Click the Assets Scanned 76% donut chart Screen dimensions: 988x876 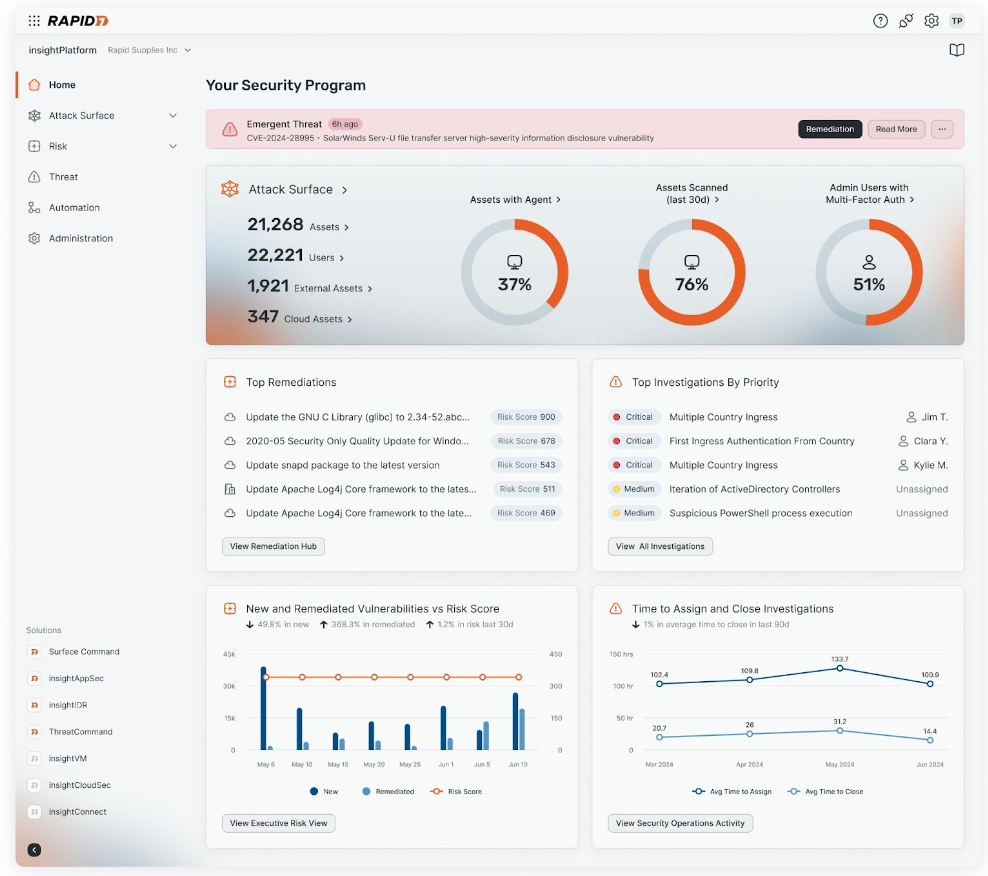691,272
